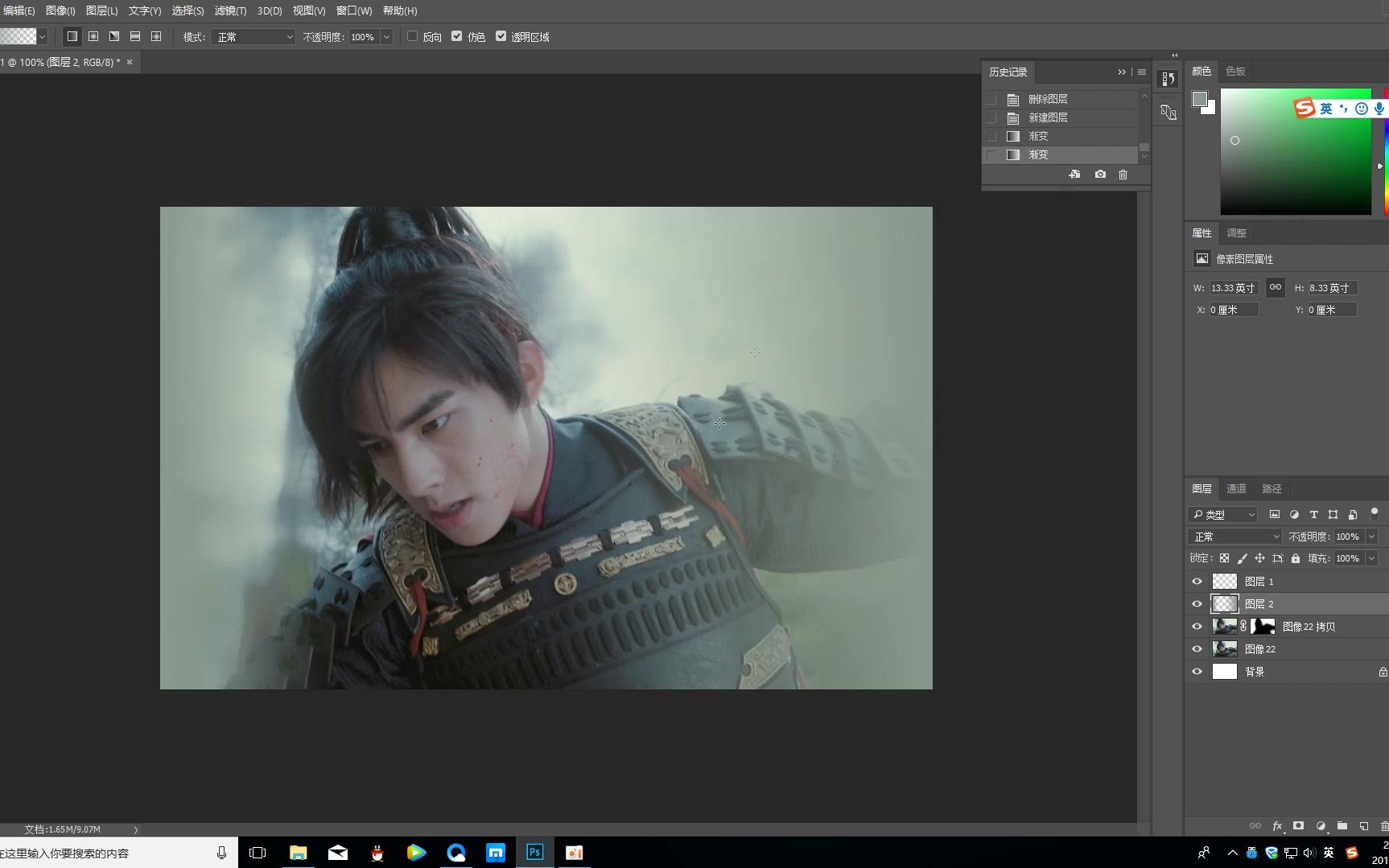1389x868 pixels.
Task: Click the history snapshot camera icon
Action: tap(1100, 174)
